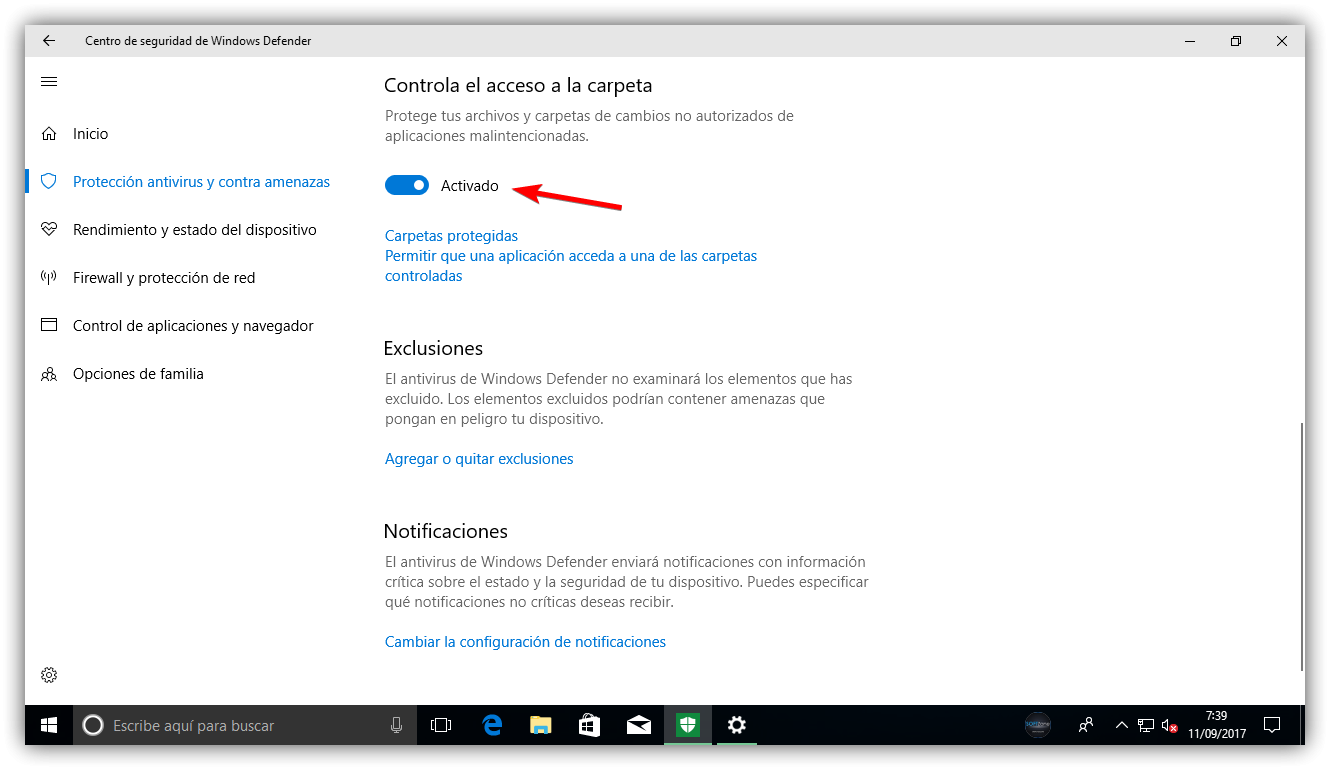Open the Carpetas protegidas link
The width and height of the screenshot is (1330, 770).
pyautogui.click(x=451, y=236)
